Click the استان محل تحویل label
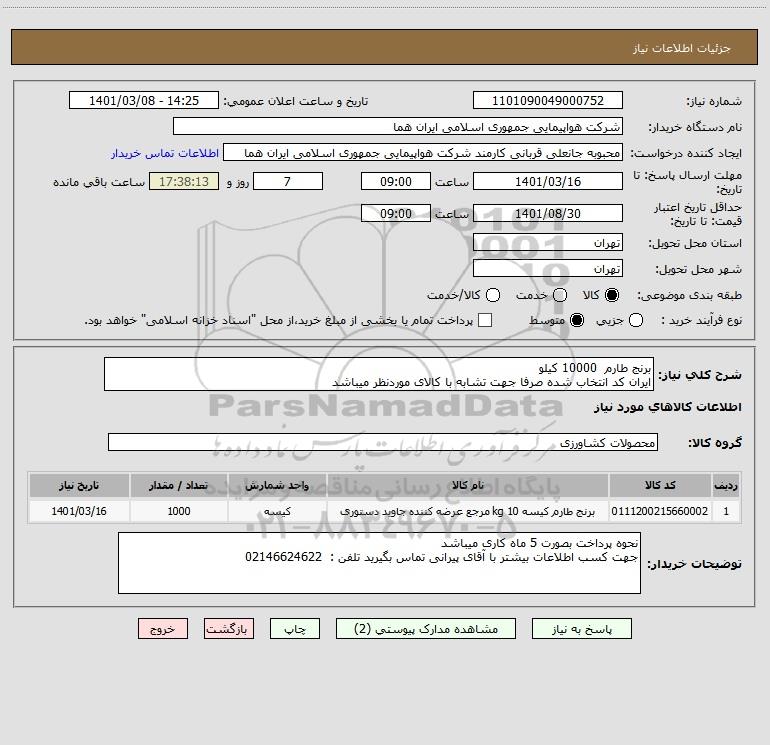The height and width of the screenshot is (745, 770). coord(695,243)
